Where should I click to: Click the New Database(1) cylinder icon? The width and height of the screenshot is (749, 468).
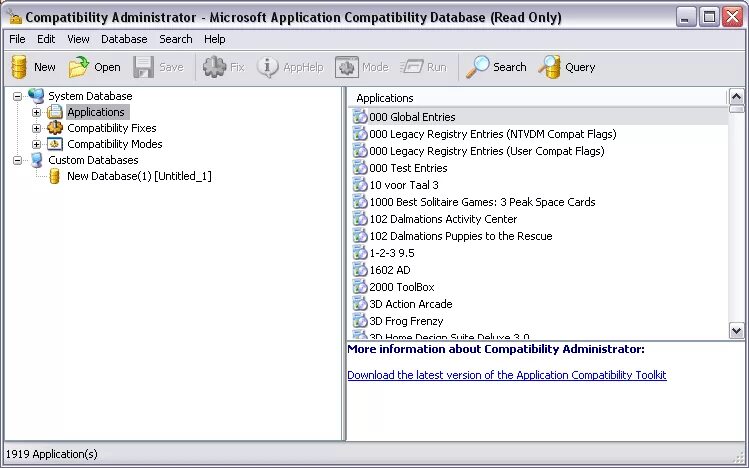coord(54,176)
